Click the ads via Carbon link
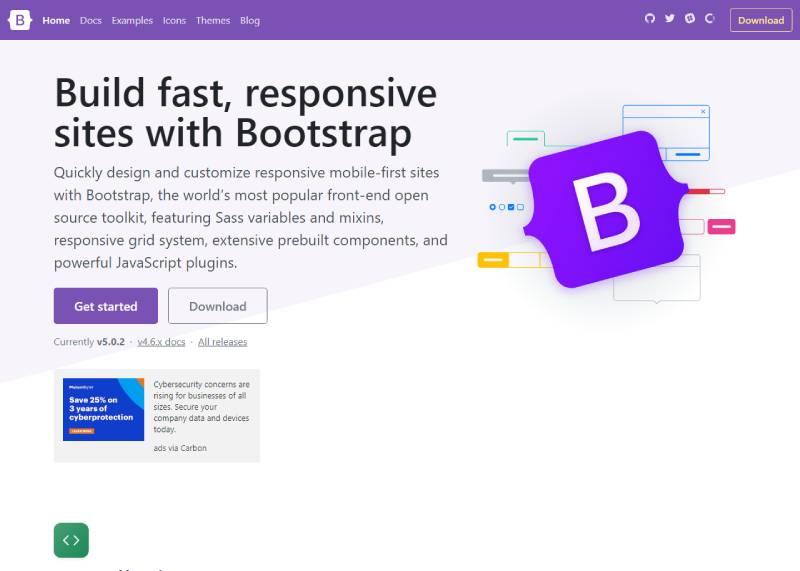 coord(180,448)
